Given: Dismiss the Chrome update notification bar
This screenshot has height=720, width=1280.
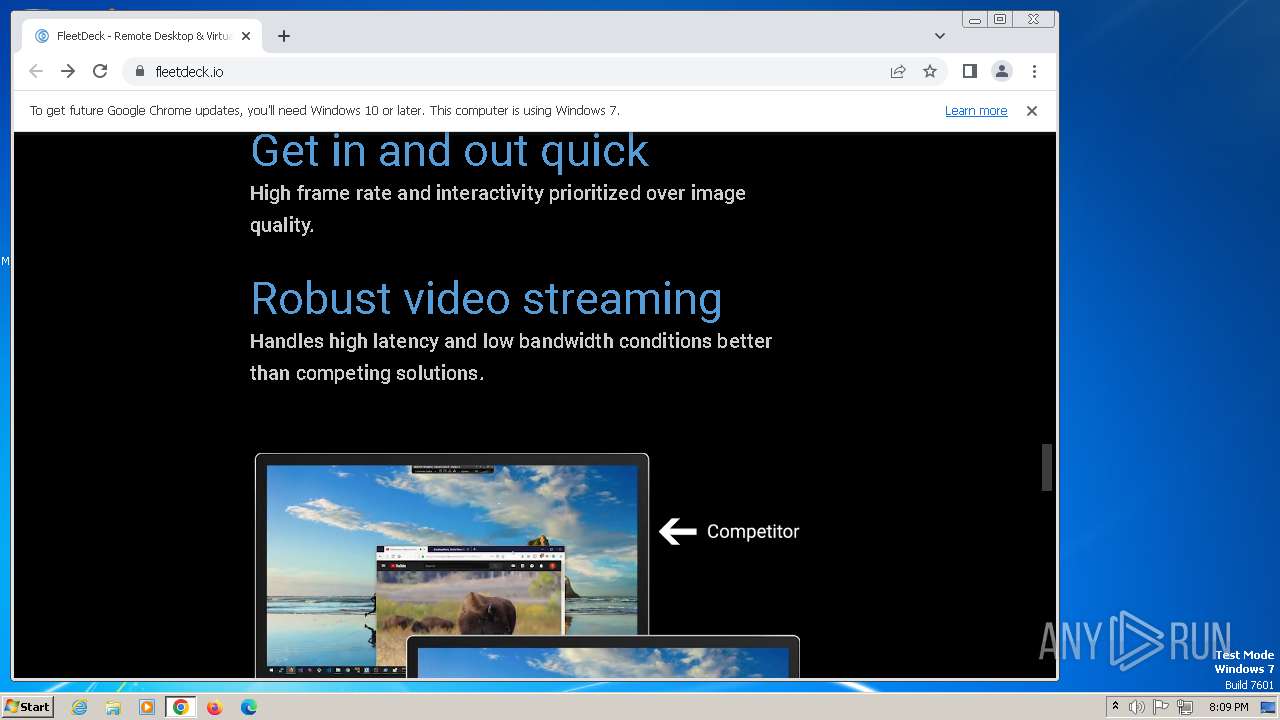Looking at the screenshot, I should coord(1032,111).
